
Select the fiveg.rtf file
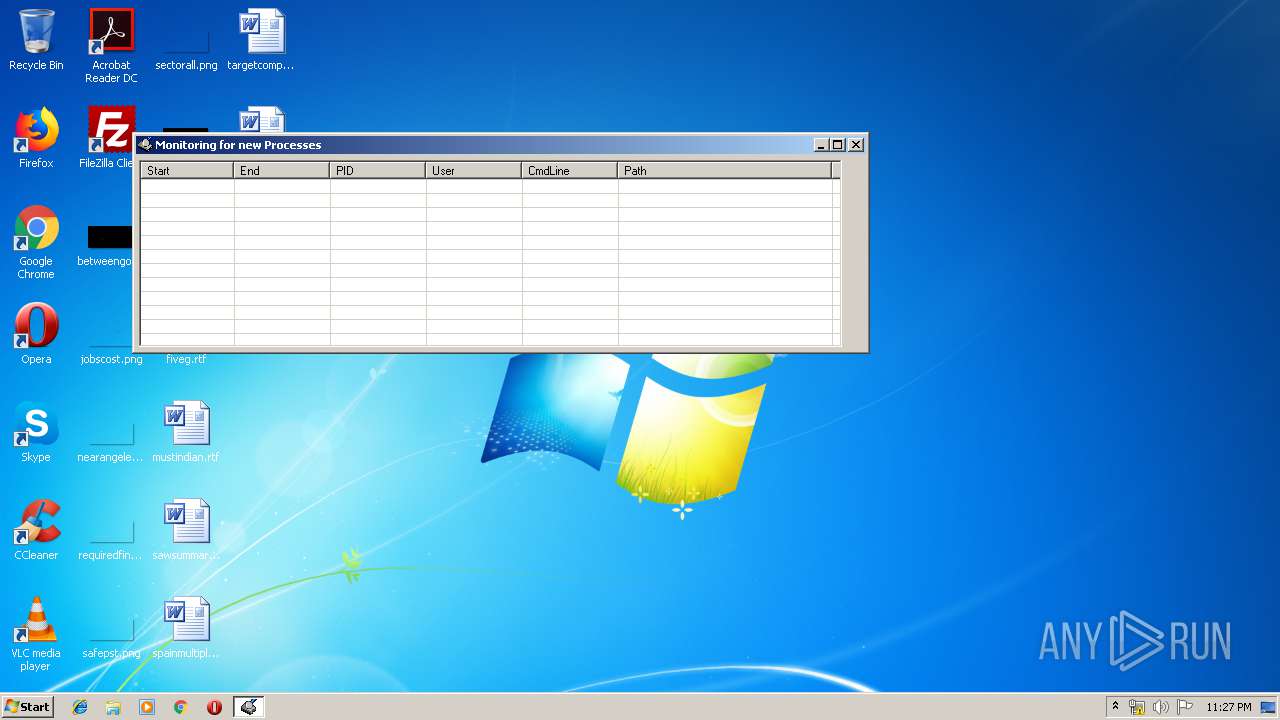(186, 358)
